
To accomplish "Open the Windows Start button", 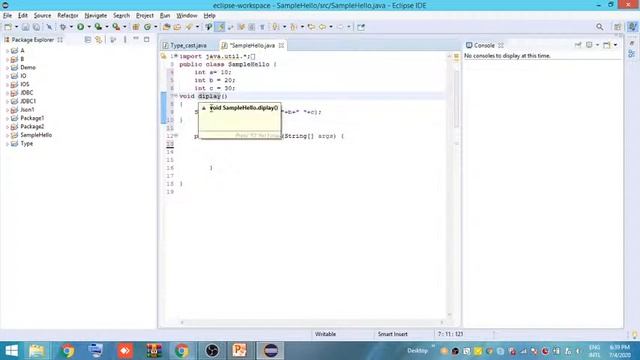I will coord(11,351).
